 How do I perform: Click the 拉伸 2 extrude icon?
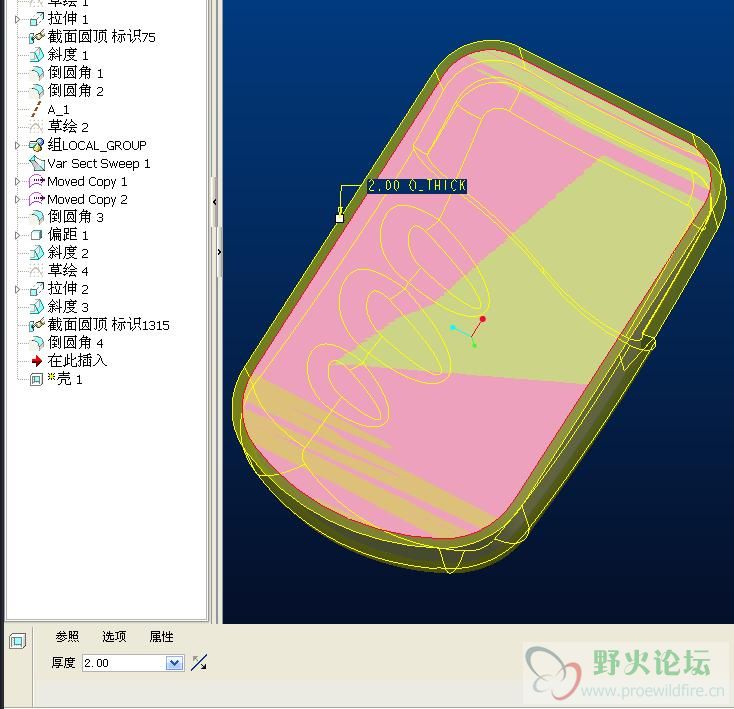37,289
